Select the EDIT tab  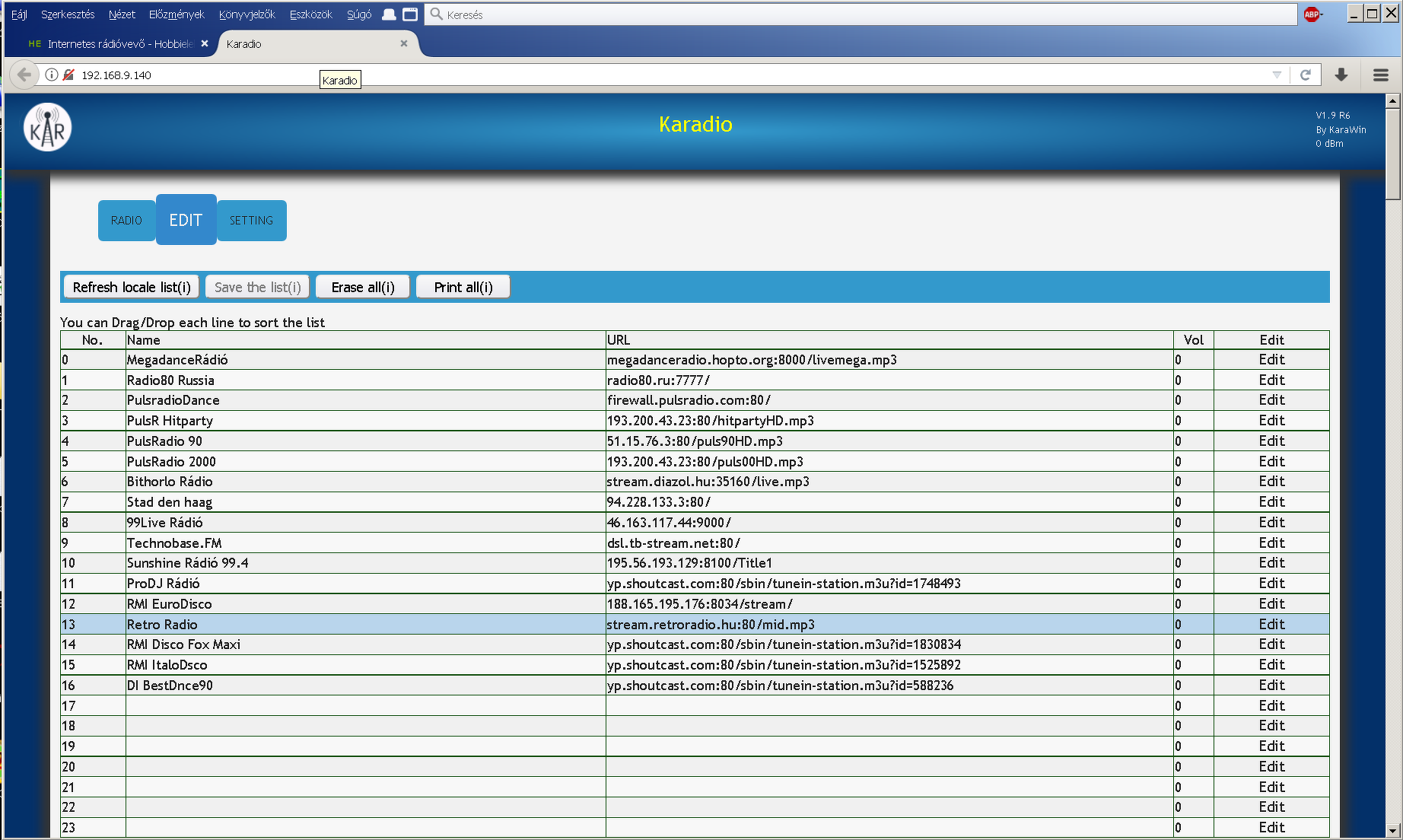pyautogui.click(x=186, y=220)
